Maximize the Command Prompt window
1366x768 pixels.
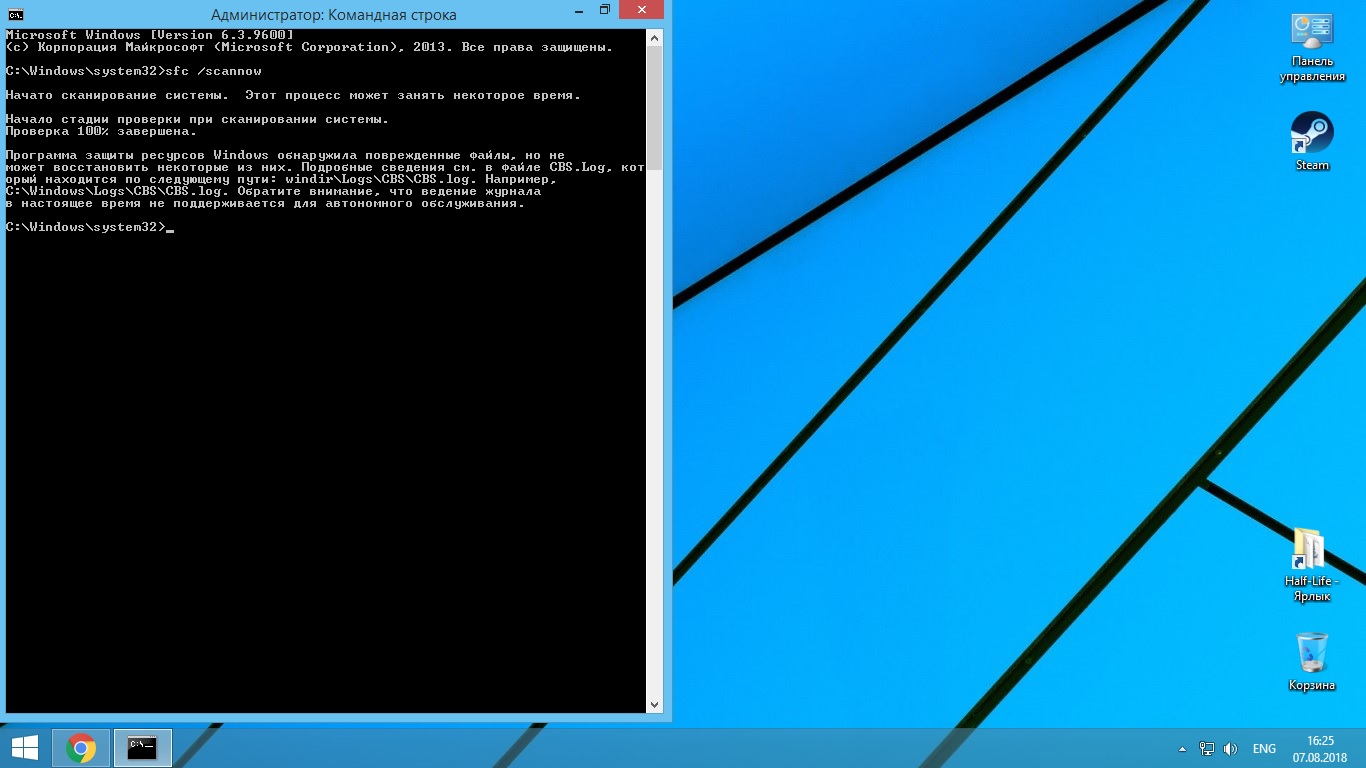point(604,11)
